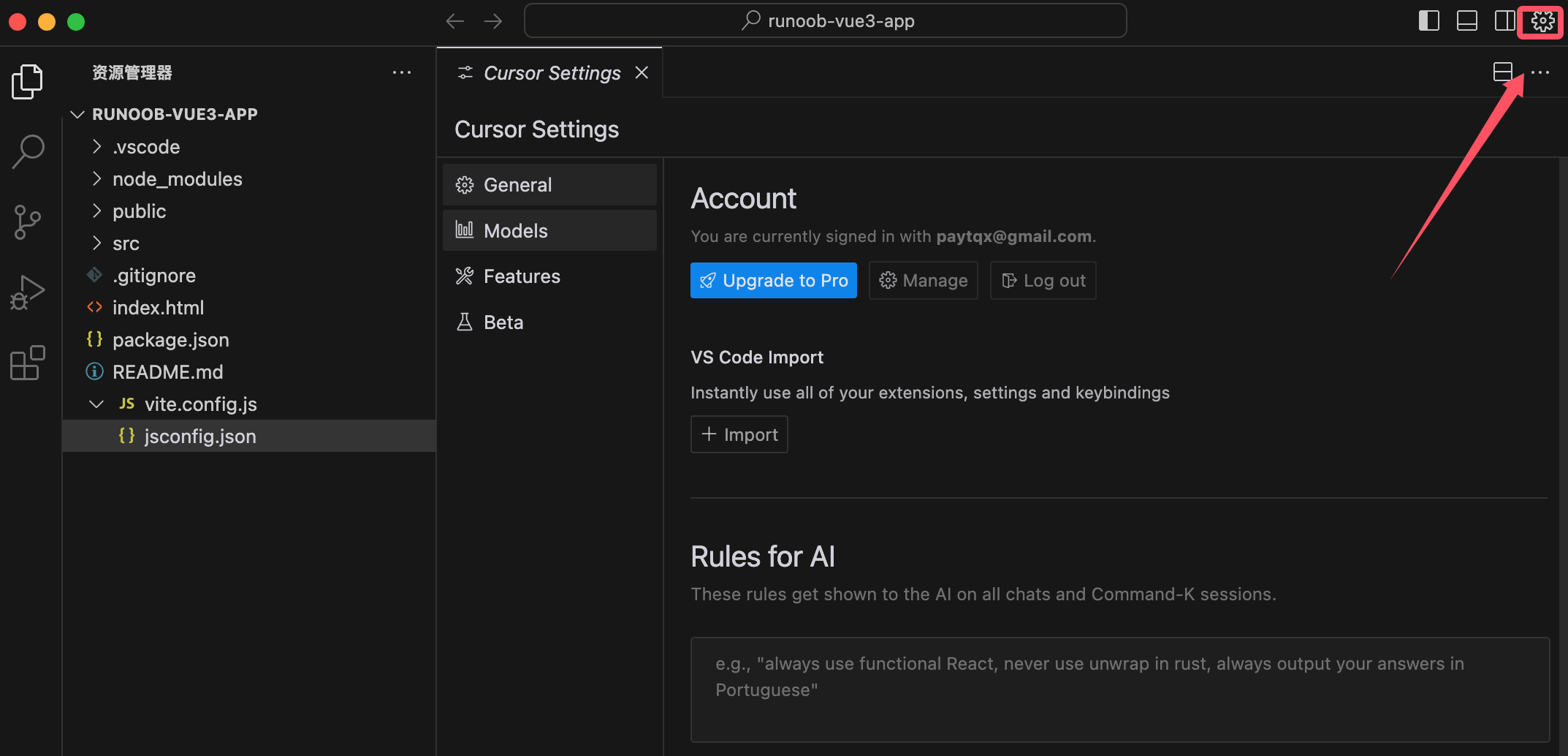Open the Extensions view icon

(28, 363)
